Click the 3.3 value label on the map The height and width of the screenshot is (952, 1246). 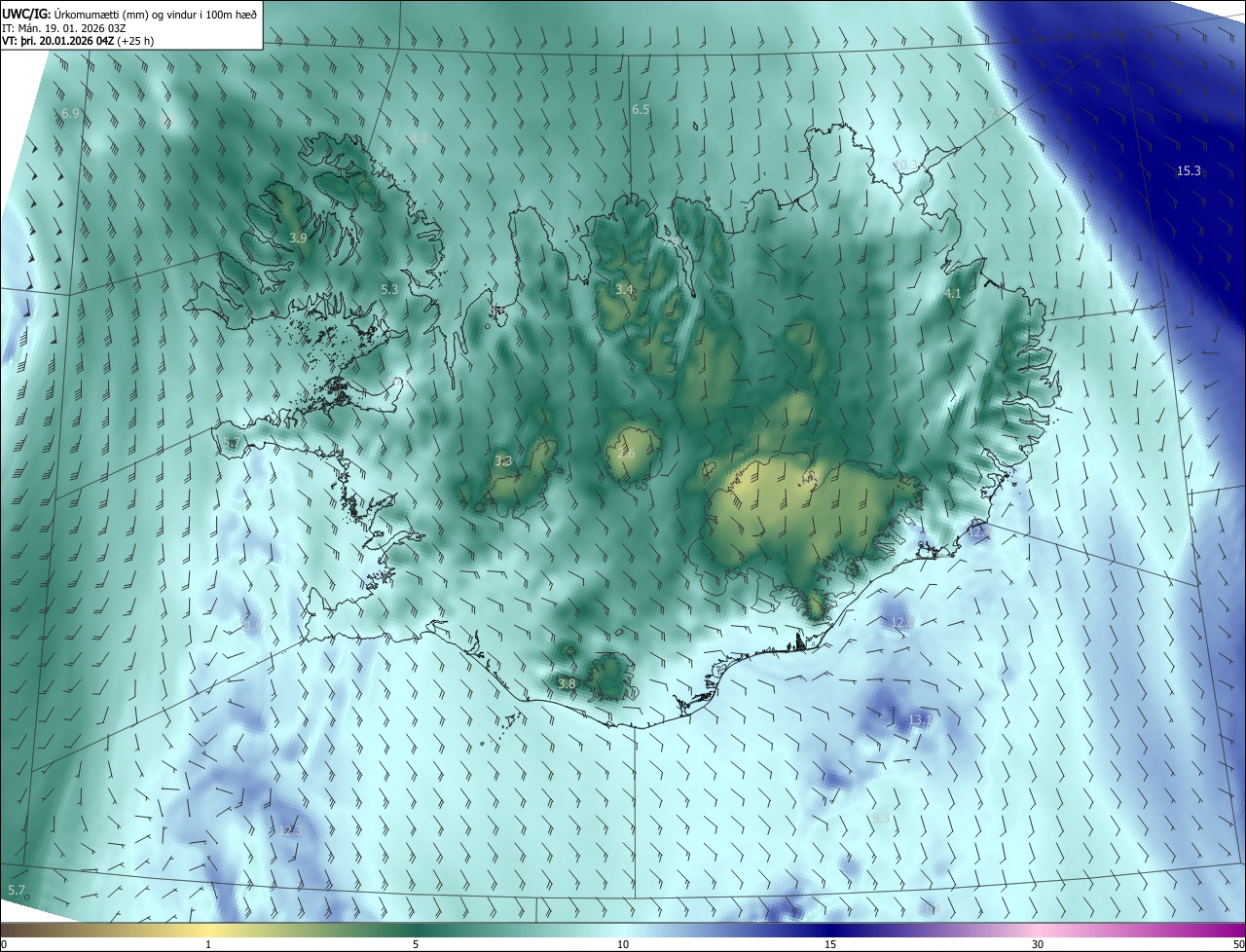point(503,460)
